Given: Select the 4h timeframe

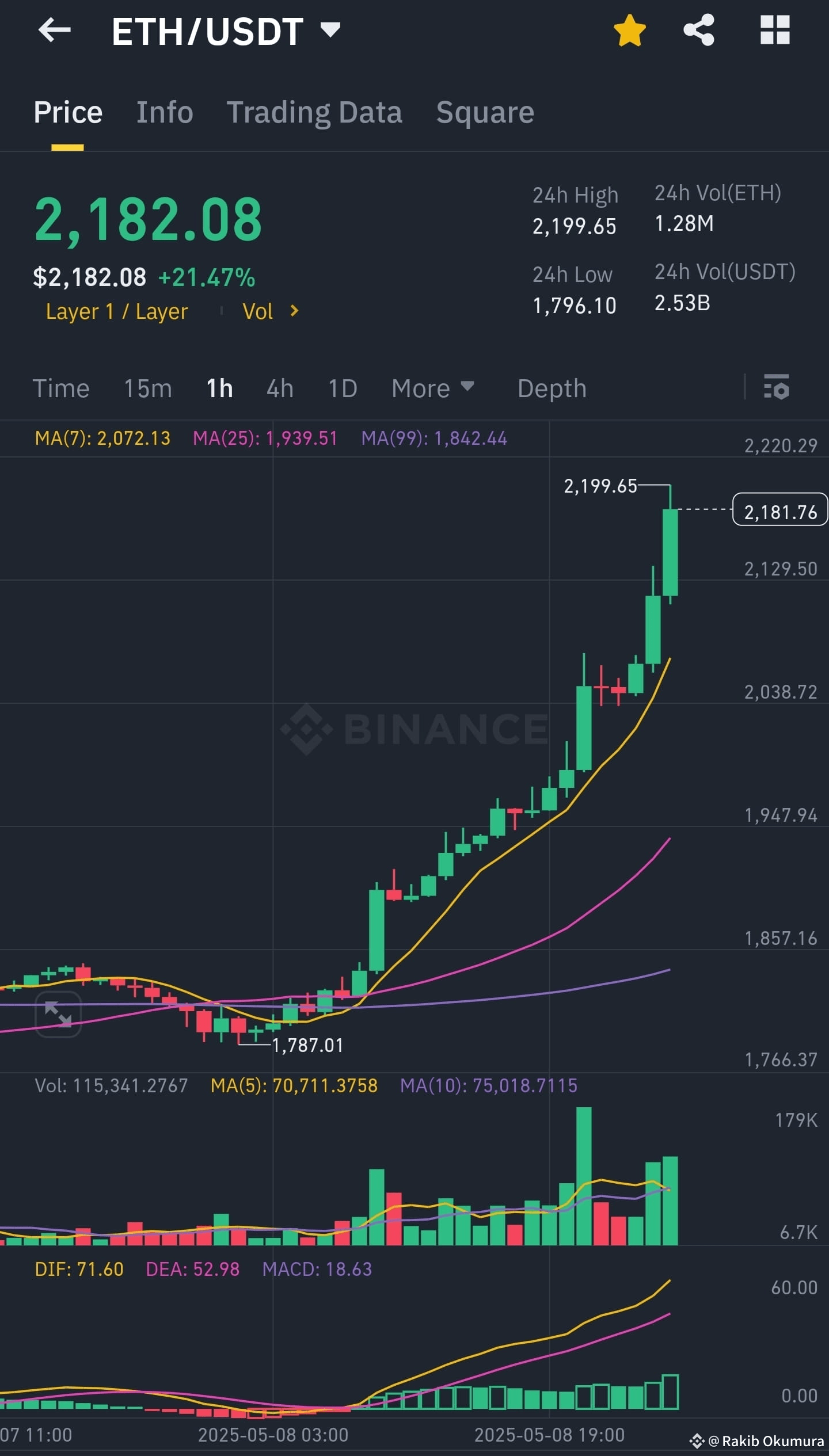Looking at the screenshot, I should pos(280,388).
